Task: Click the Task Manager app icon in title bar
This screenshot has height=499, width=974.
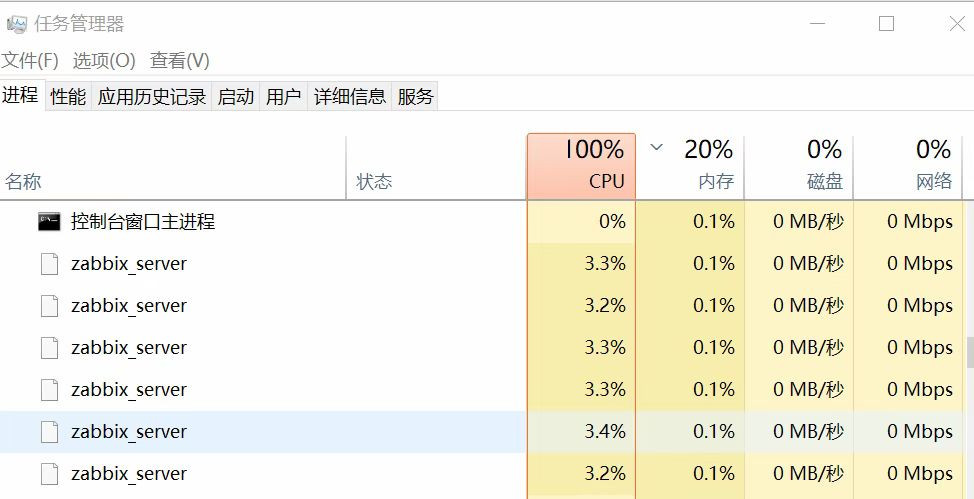Action: click(x=16, y=24)
